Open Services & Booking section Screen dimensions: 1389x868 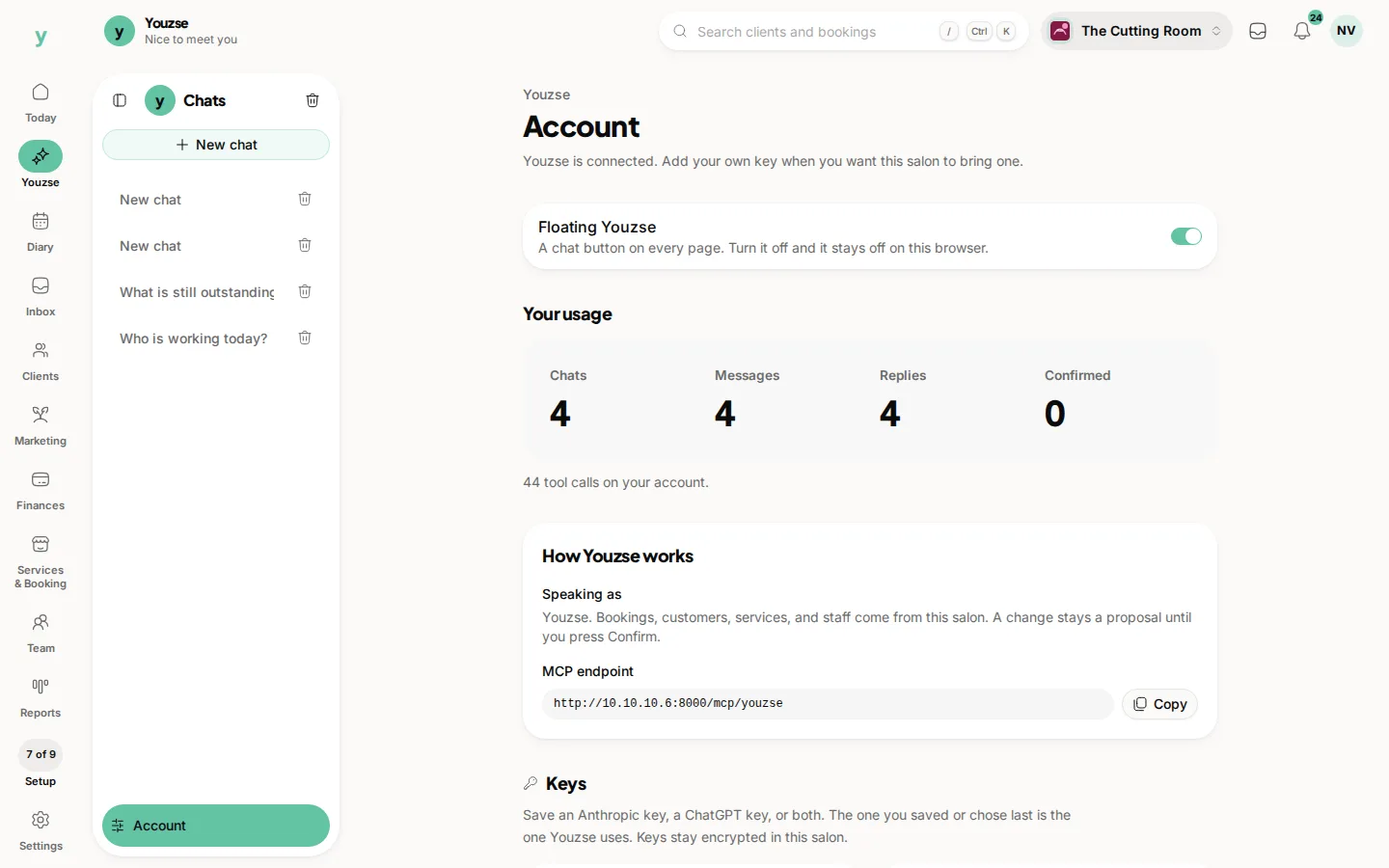click(x=41, y=562)
